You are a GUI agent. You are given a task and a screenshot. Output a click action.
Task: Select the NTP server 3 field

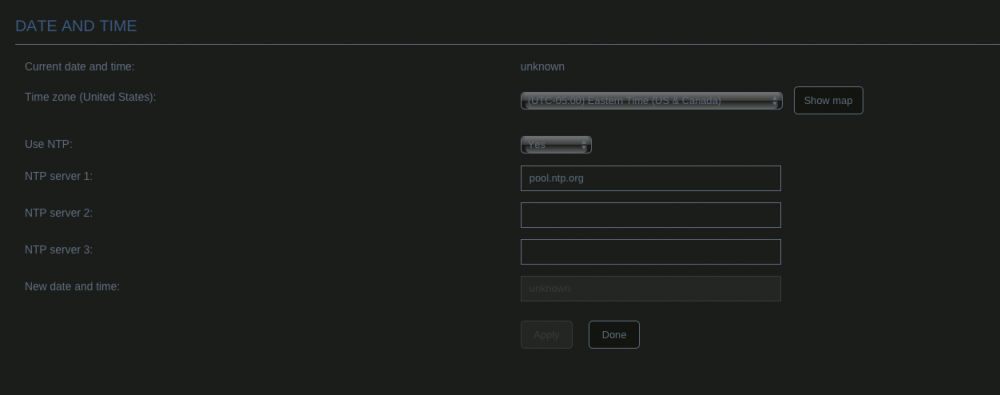(651, 252)
